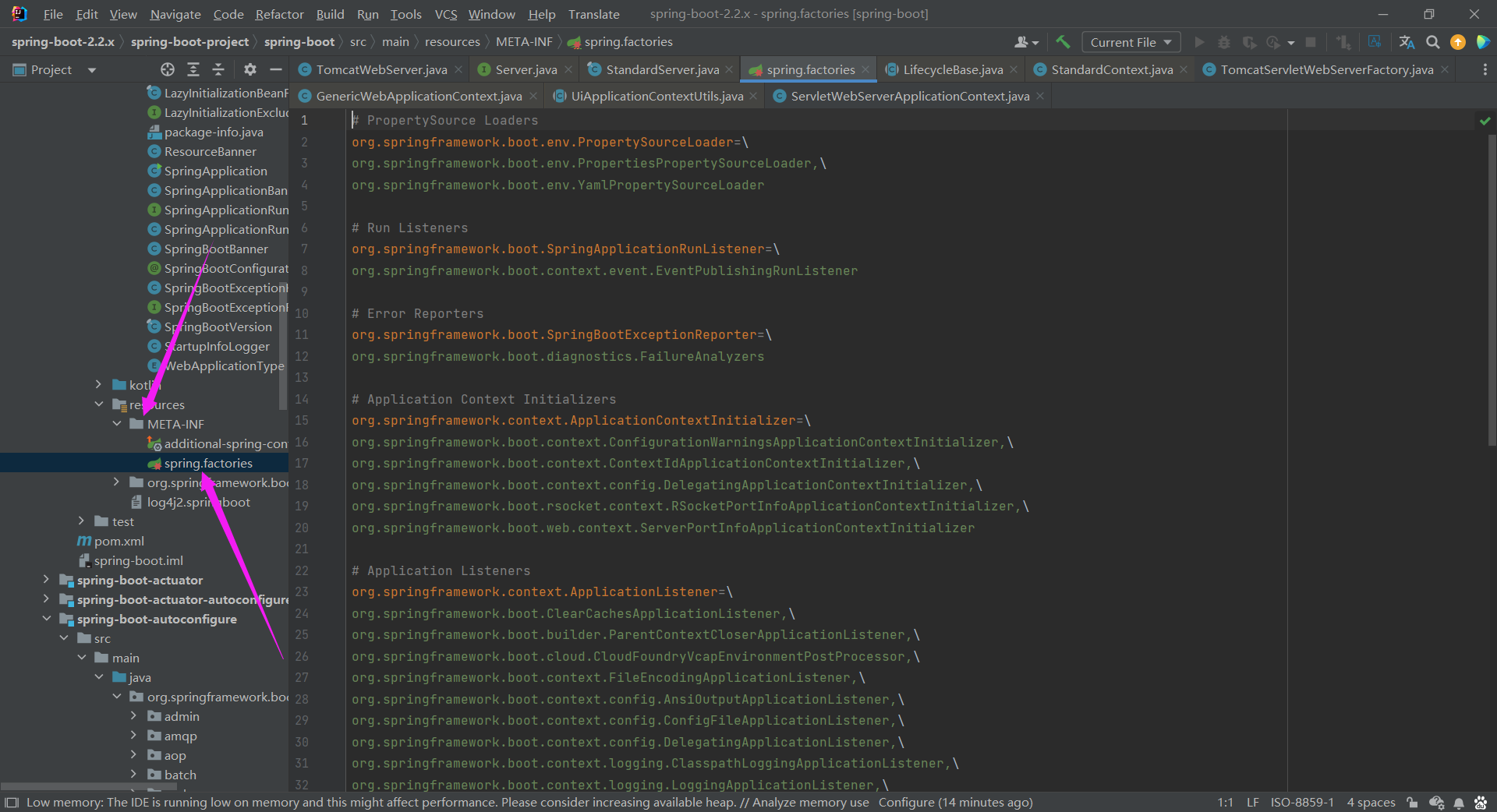
Task: Collapse spring-boot-autoconfigure module
Action: tap(46, 619)
